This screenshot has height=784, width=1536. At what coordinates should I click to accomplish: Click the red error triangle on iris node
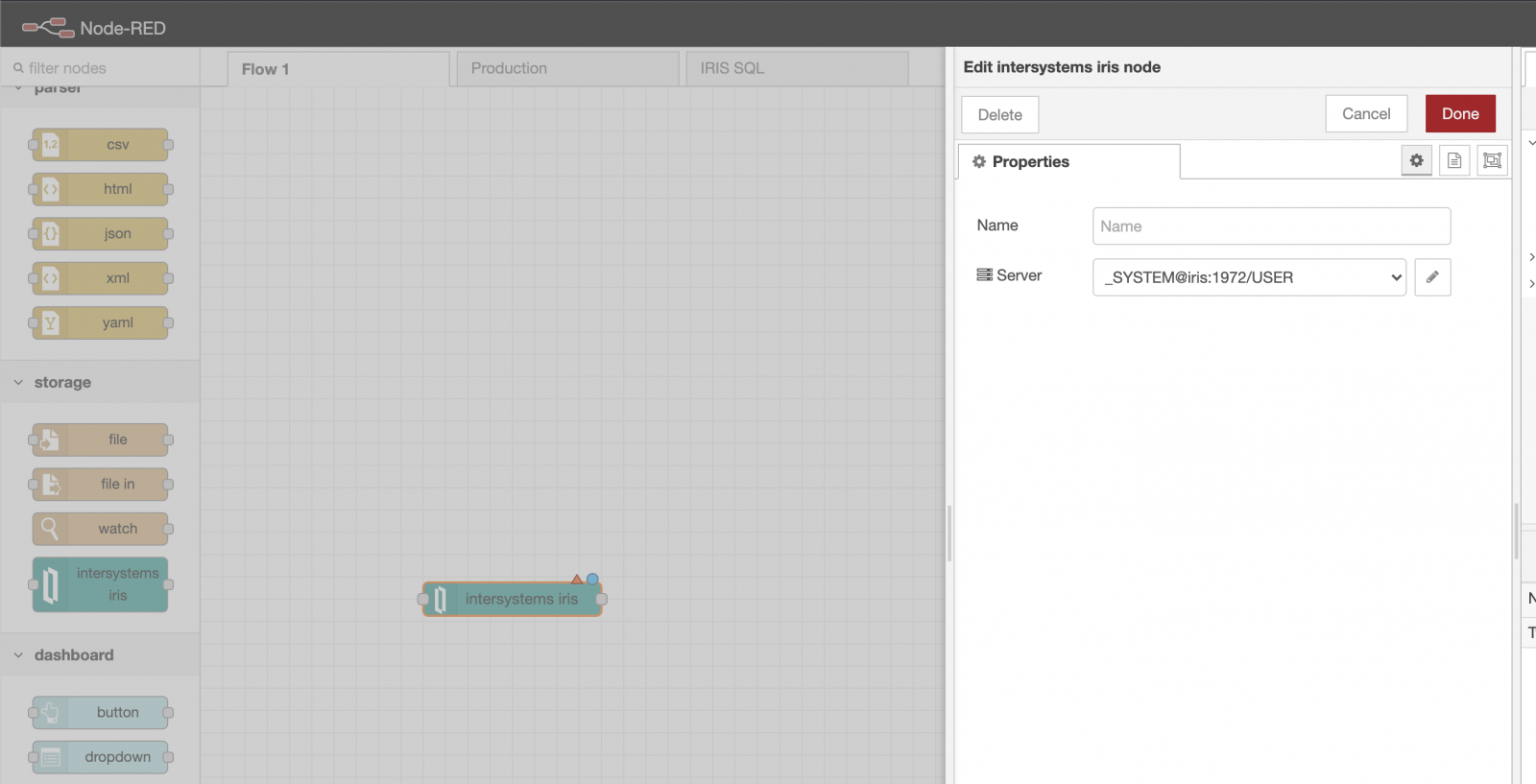pyautogui.click(x=577, y=579)
